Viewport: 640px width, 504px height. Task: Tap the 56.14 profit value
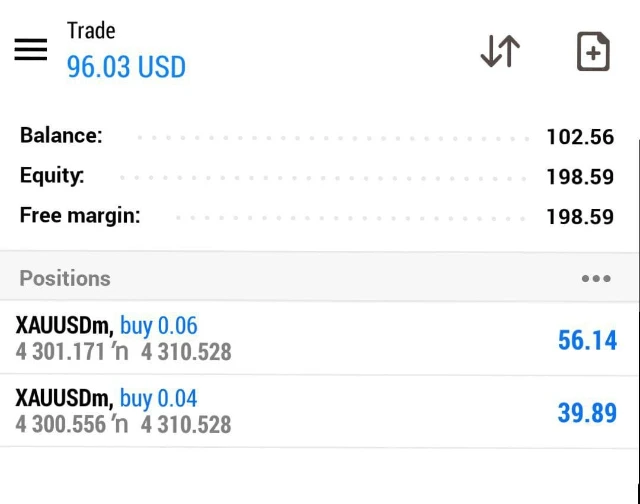click(x=587, y=340)
